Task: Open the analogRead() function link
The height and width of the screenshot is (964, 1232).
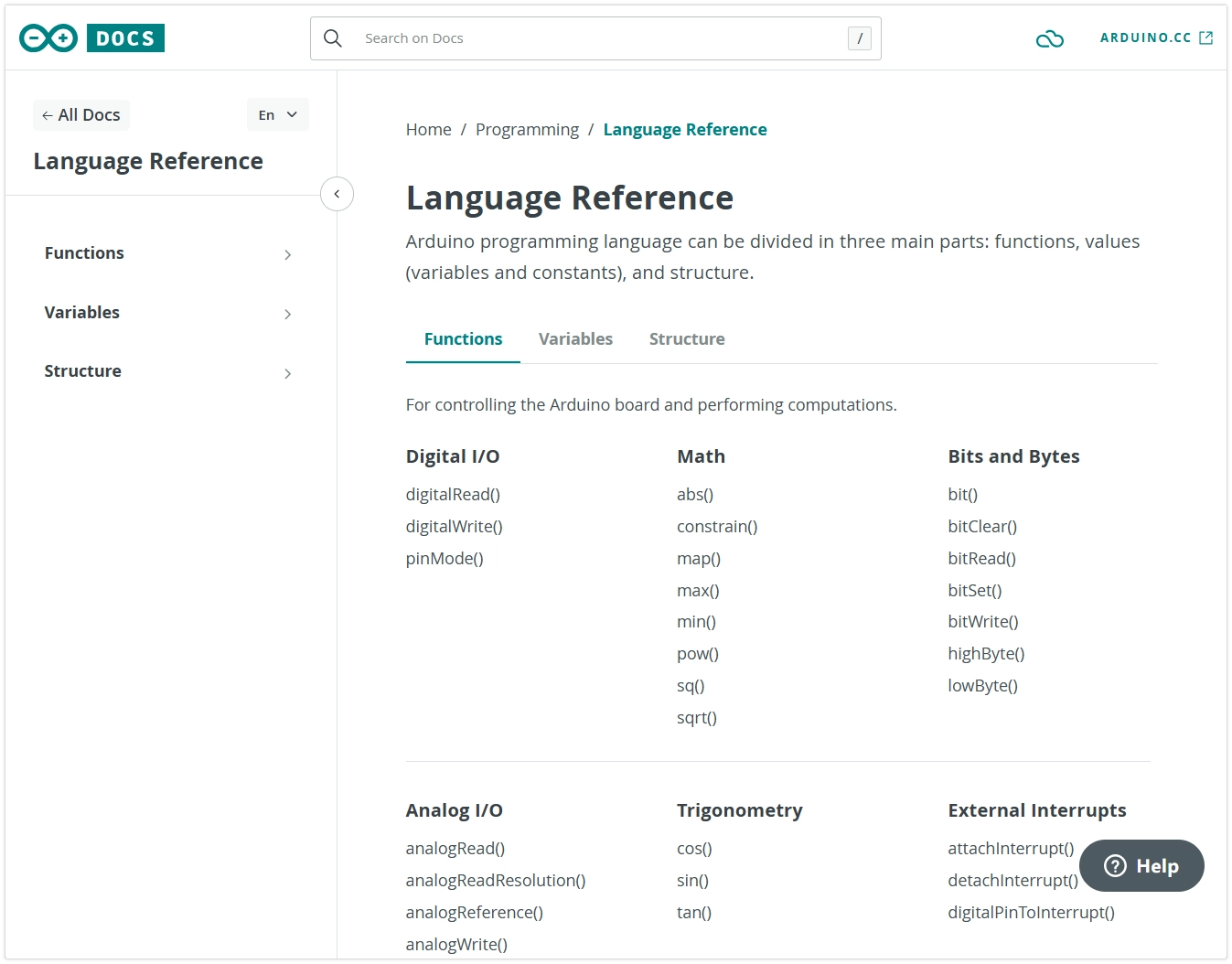Action: [455, 849]
